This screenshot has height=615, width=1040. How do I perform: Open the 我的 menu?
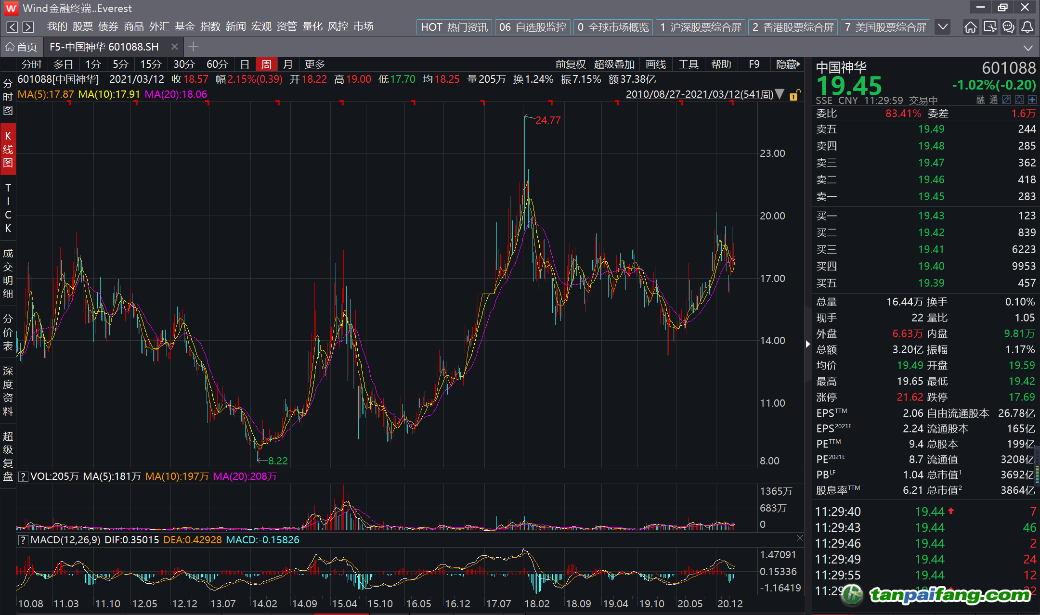click(x=57, y=27)
